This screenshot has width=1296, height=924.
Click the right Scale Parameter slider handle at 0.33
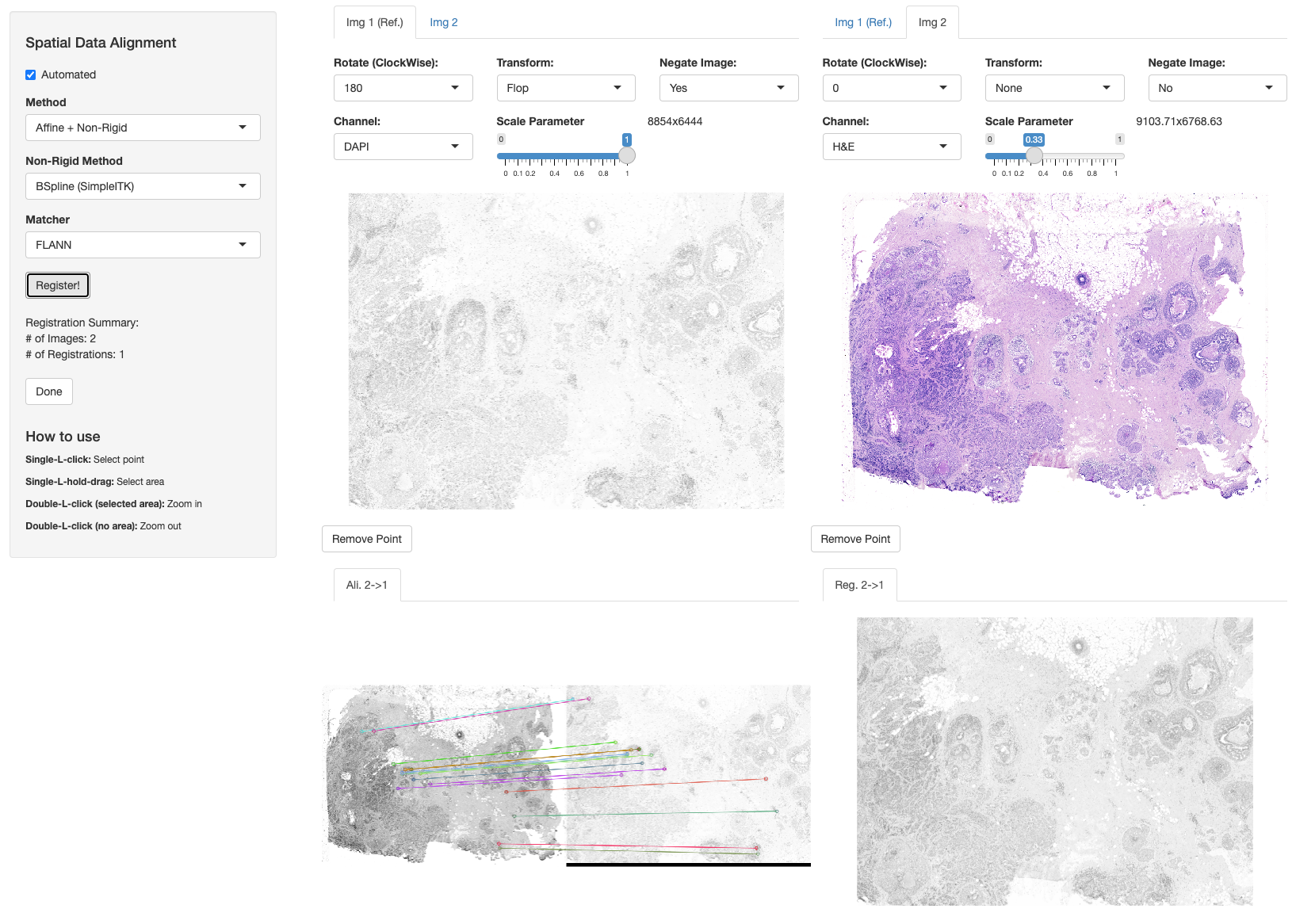point(1034,155)
